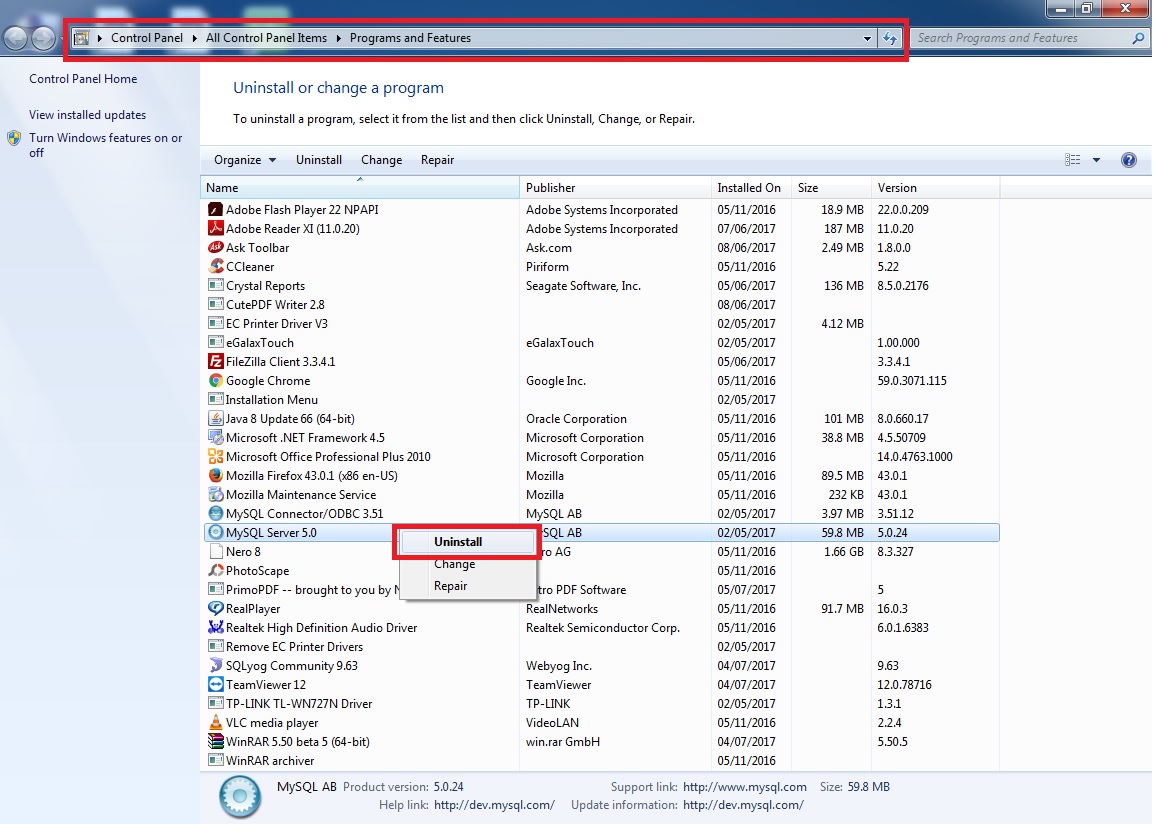Image resolution: width=1154 pixels, height=824 pixels.
Task: Open help with the question mark icon
Action: click(x=1129, y=160)
